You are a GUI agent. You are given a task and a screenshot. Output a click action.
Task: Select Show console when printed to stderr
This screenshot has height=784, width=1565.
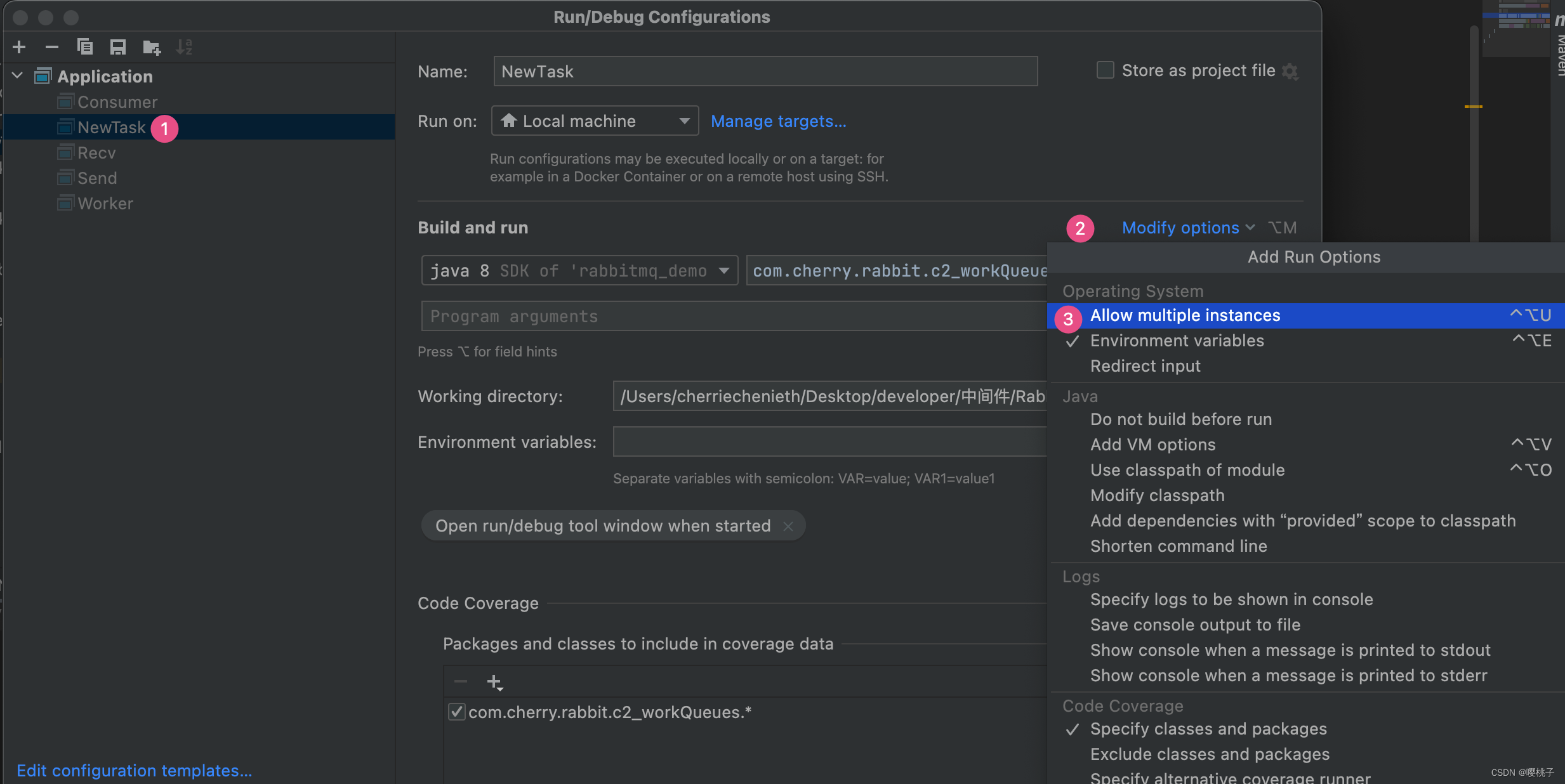click(x=1305, y=676)
